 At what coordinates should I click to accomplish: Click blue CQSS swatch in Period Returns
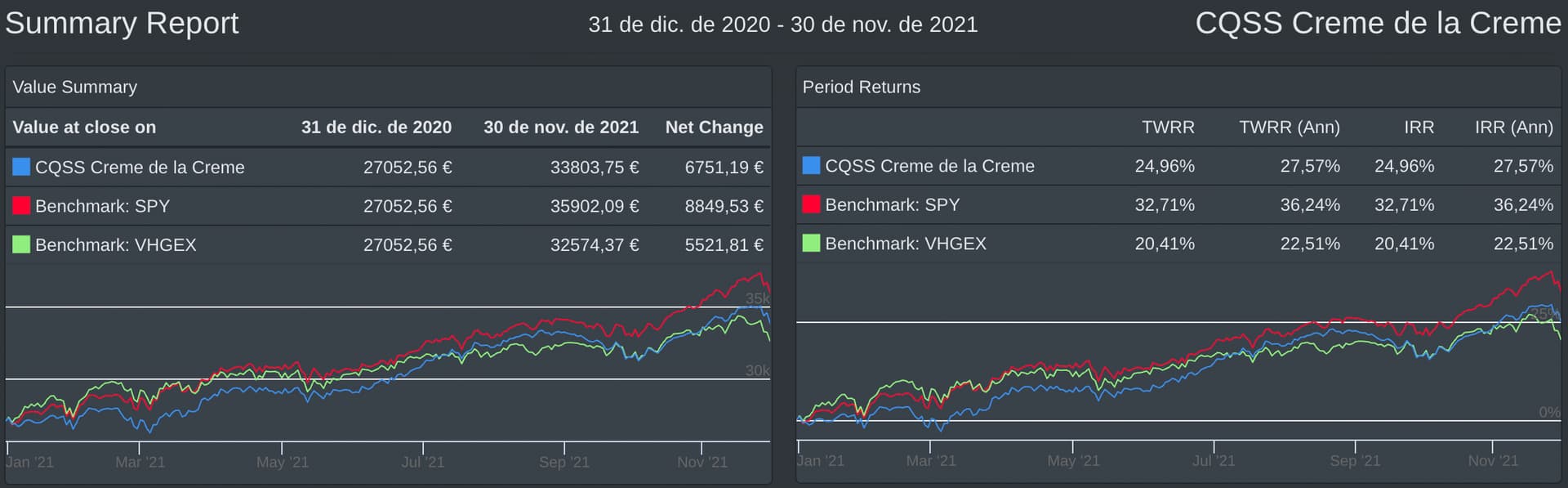[x=811, y=166]
